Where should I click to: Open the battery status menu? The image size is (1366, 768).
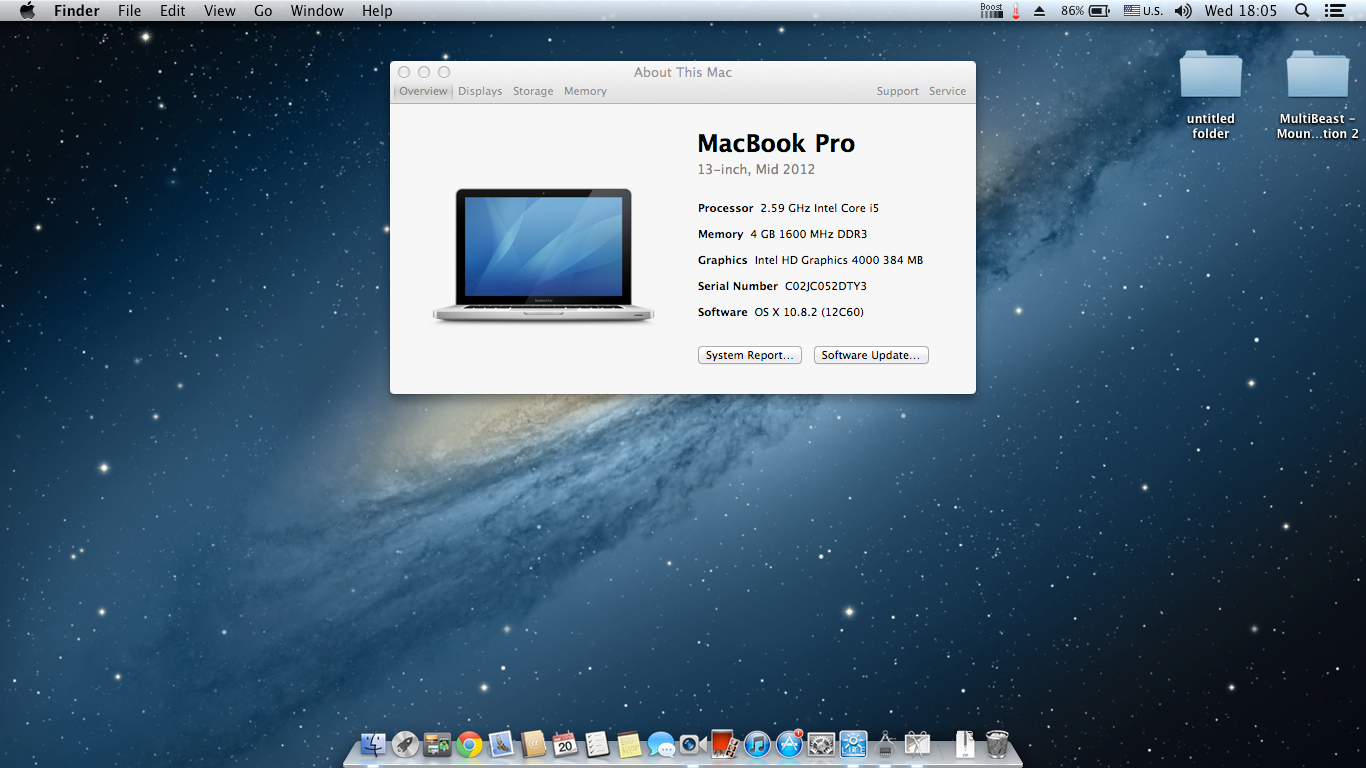[1086, 11]
